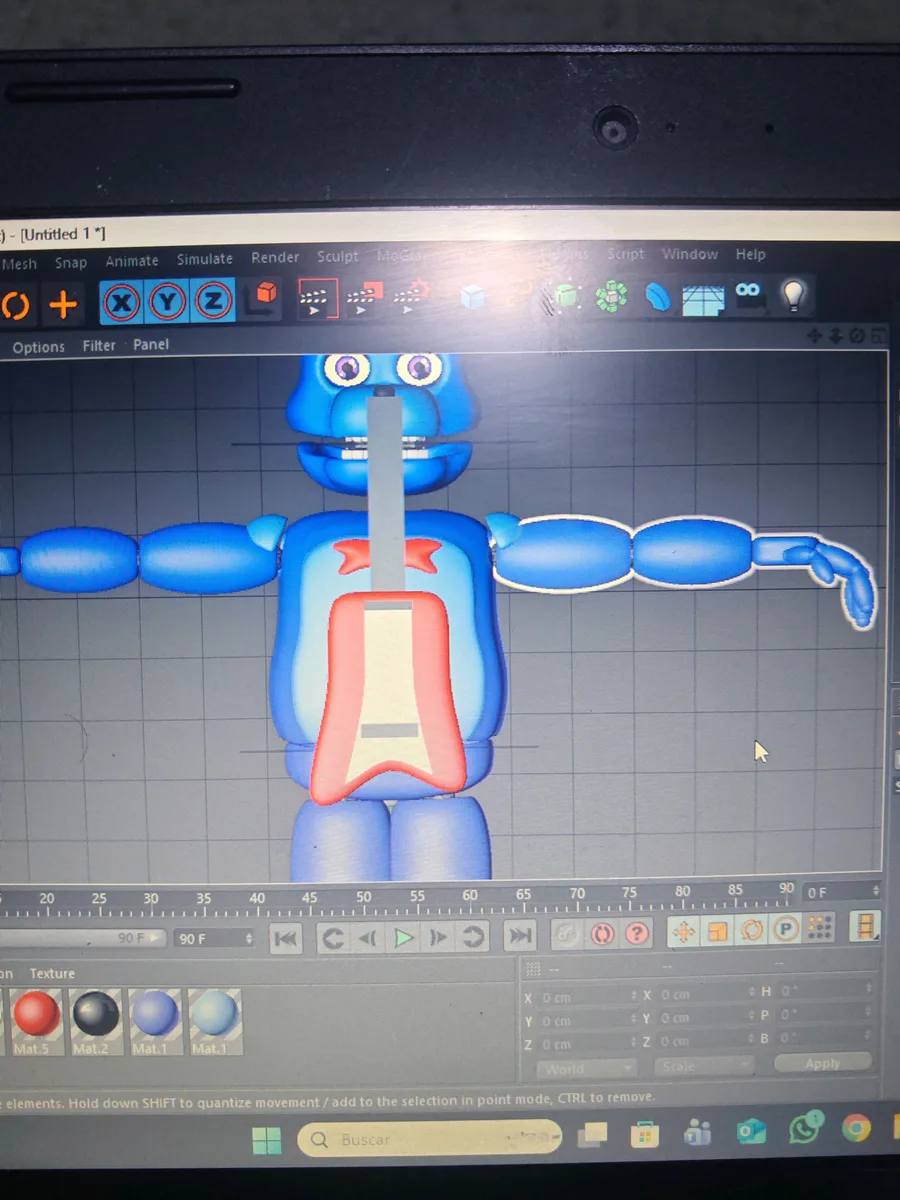Toggle scale keyframe recording
The height and width of the screenshot is (1200, 900).
point(718,931)
